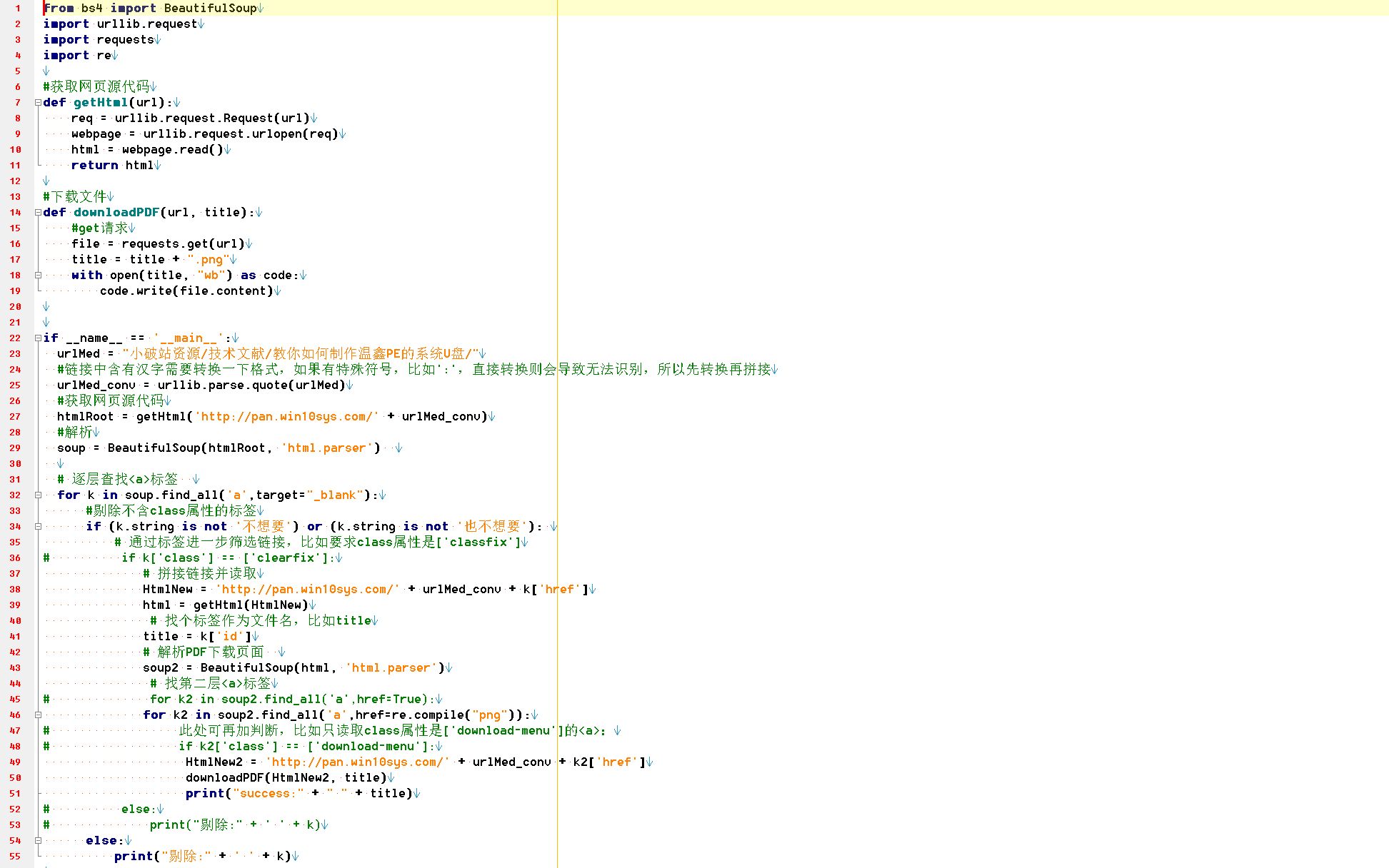Click the comment '#get请求'
The image size is (1389, 868).
click(100, 228)
